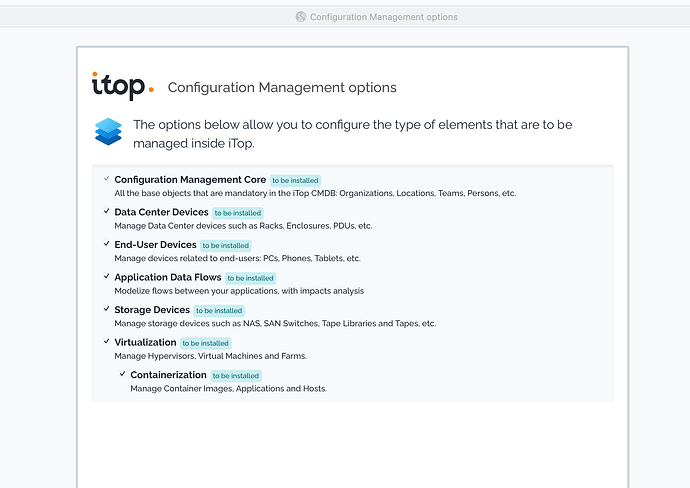Viewport: 690px width, 488px height.
Task: Click the 'to be installed' badge next to Data Center Devices
Action: coord(238,213)
